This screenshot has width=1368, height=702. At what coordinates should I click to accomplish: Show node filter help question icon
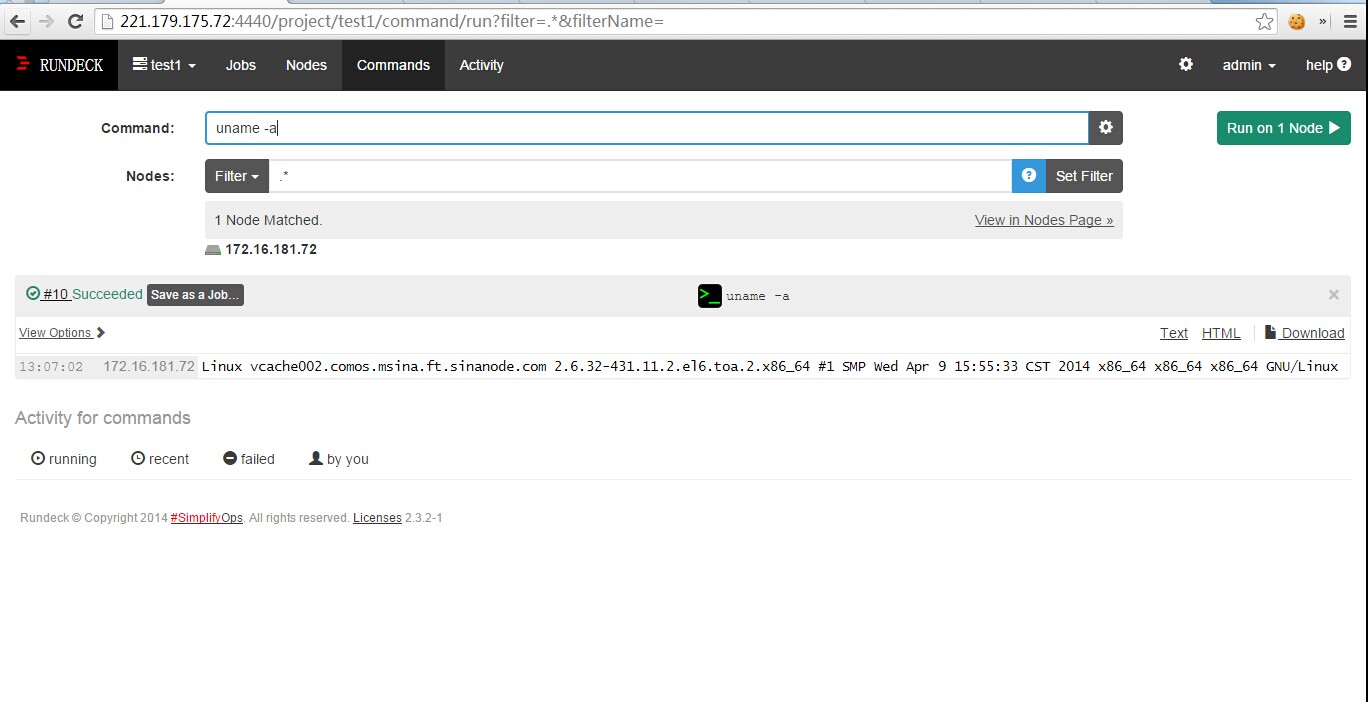pyautogui.click(x=1029, y=176)
